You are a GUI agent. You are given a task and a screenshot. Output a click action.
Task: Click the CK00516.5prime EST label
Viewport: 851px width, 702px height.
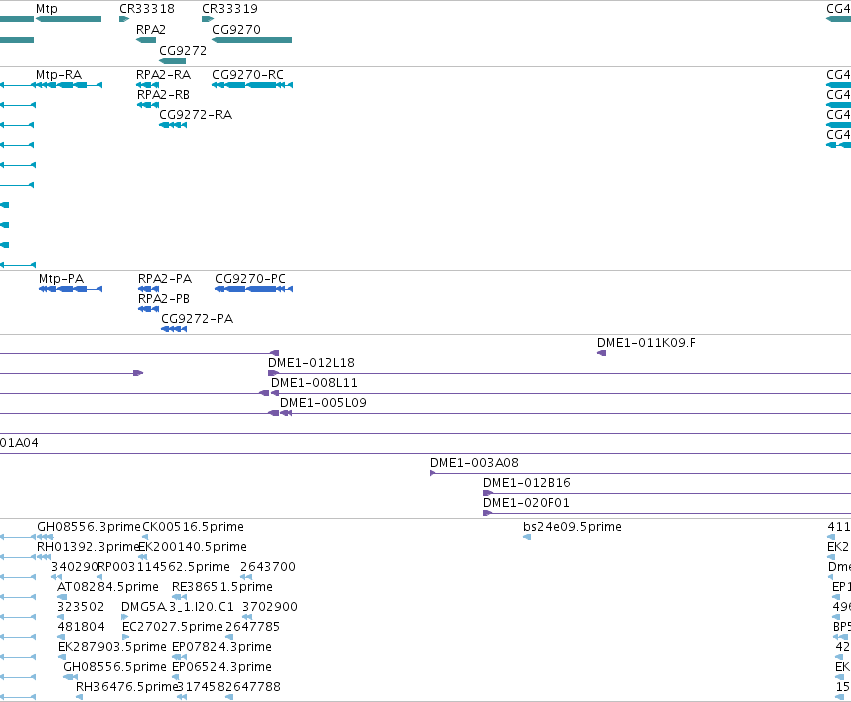(193, 527)
